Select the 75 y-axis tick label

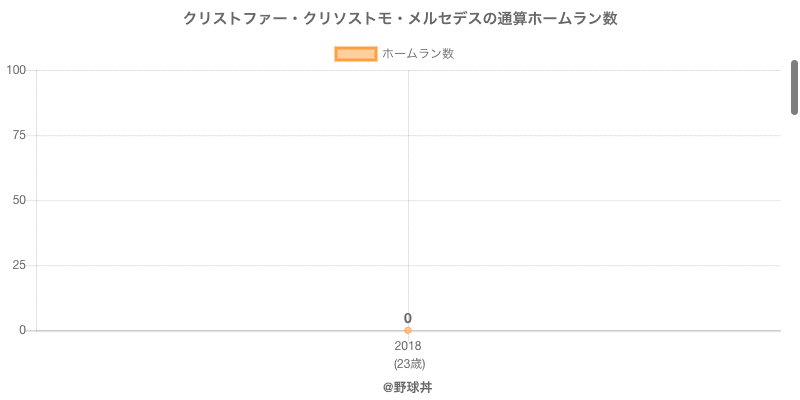[19, 135]
